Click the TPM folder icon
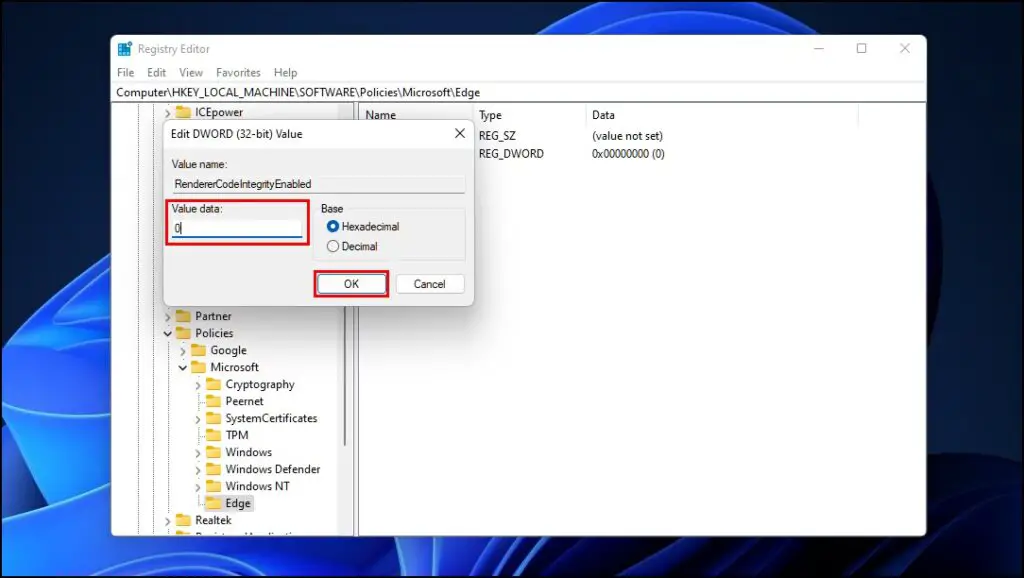1024x578 pixels. [x=214, y=435]
